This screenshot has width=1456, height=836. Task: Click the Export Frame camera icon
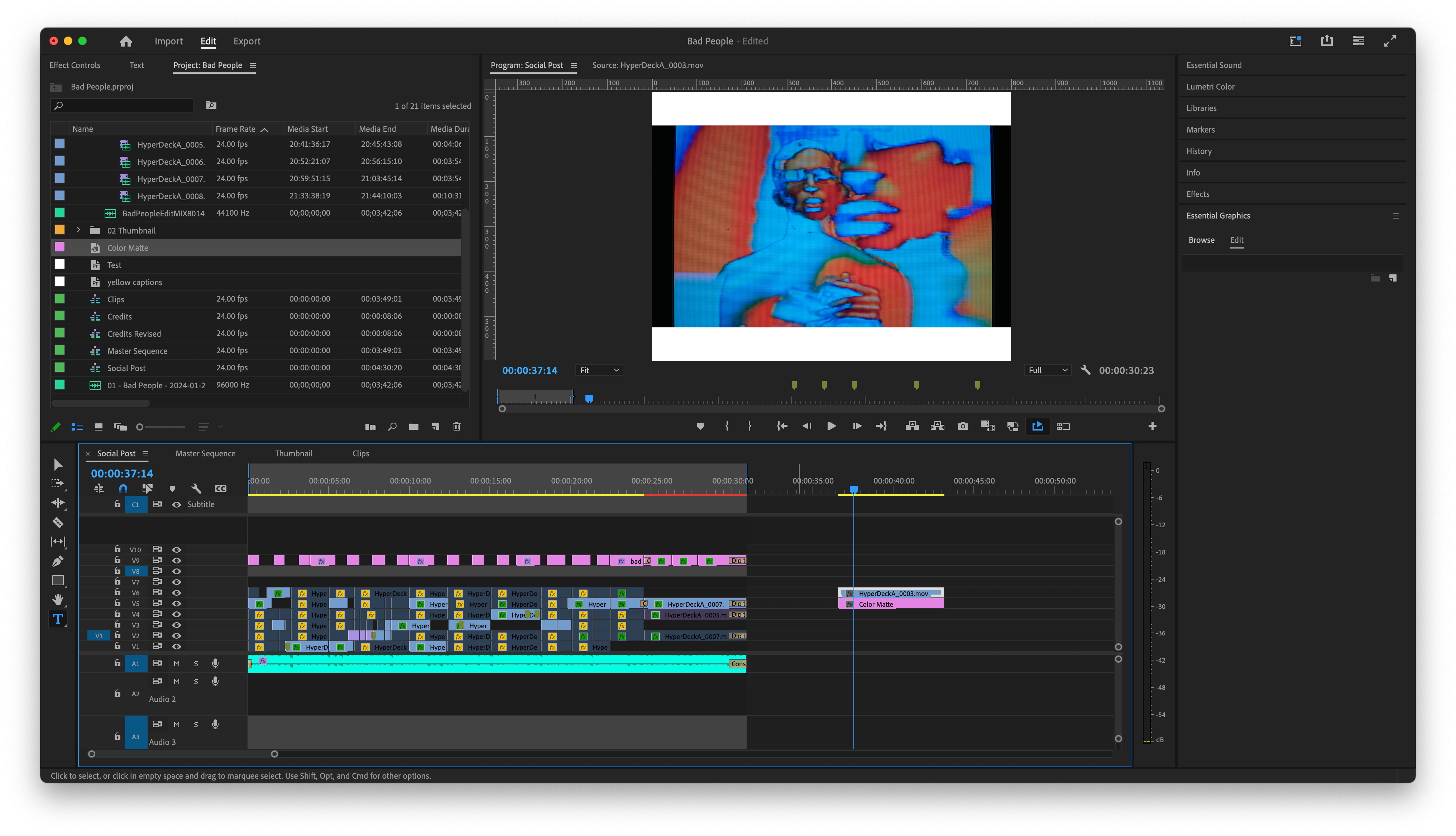click(963, 426)
